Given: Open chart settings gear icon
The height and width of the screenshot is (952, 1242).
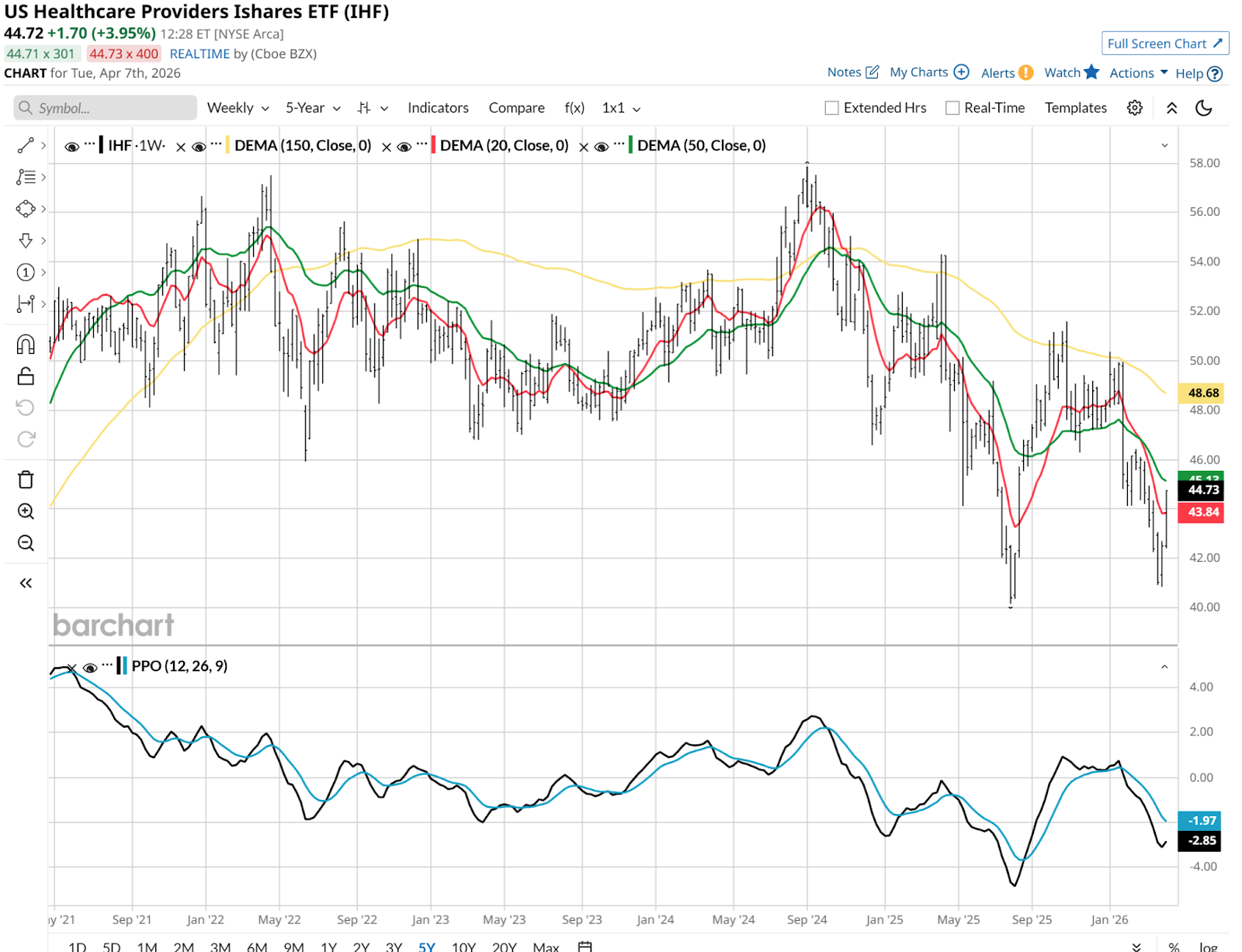Looking at the screenshot, I should (1134, 108).
